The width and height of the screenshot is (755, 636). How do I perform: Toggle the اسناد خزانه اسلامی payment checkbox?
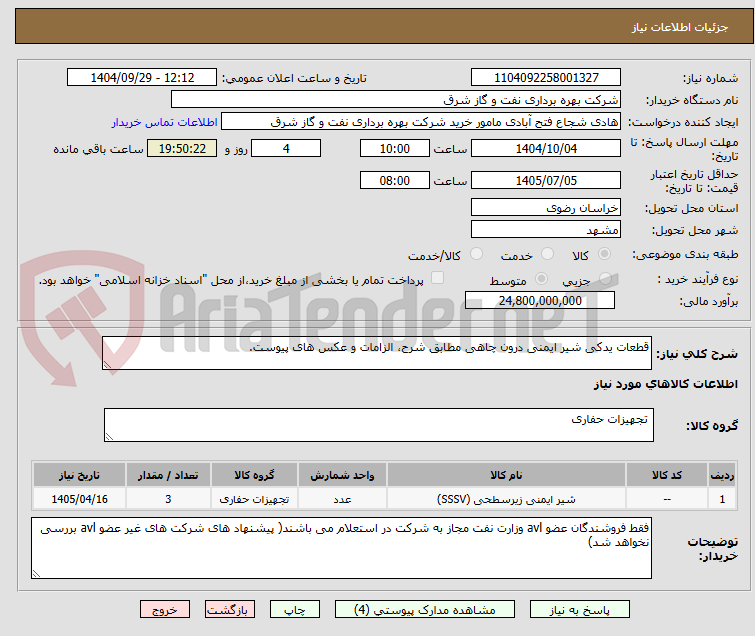(437, 278)
